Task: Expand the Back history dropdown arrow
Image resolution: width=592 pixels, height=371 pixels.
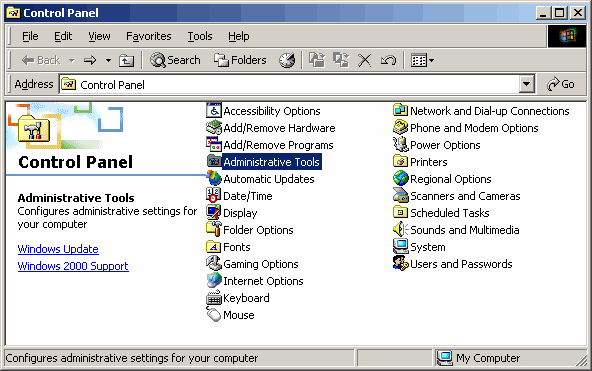Action: pyautogui.click(x=71, y=60)
